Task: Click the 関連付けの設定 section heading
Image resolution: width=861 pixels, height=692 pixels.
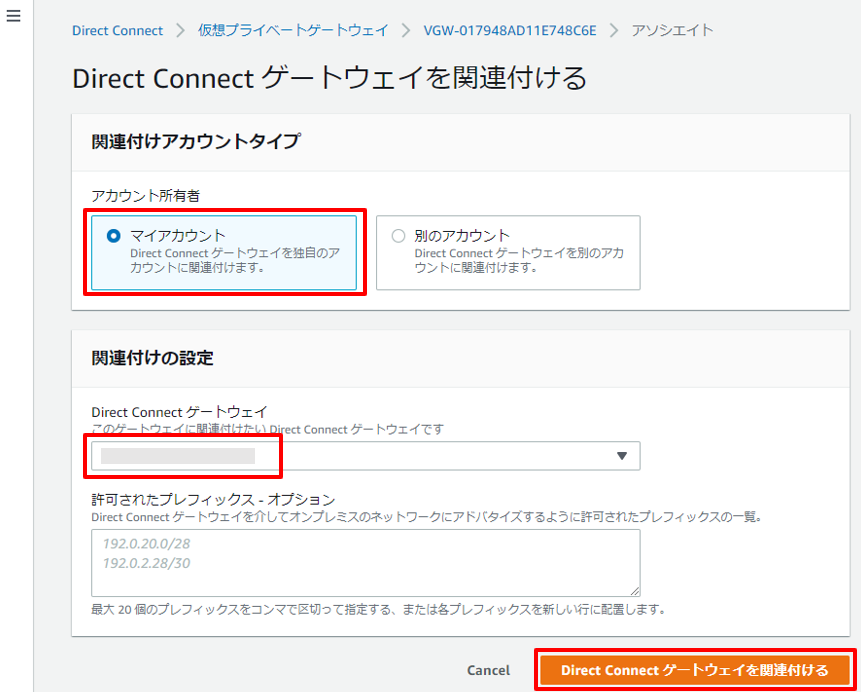Action: pos(152,358)
